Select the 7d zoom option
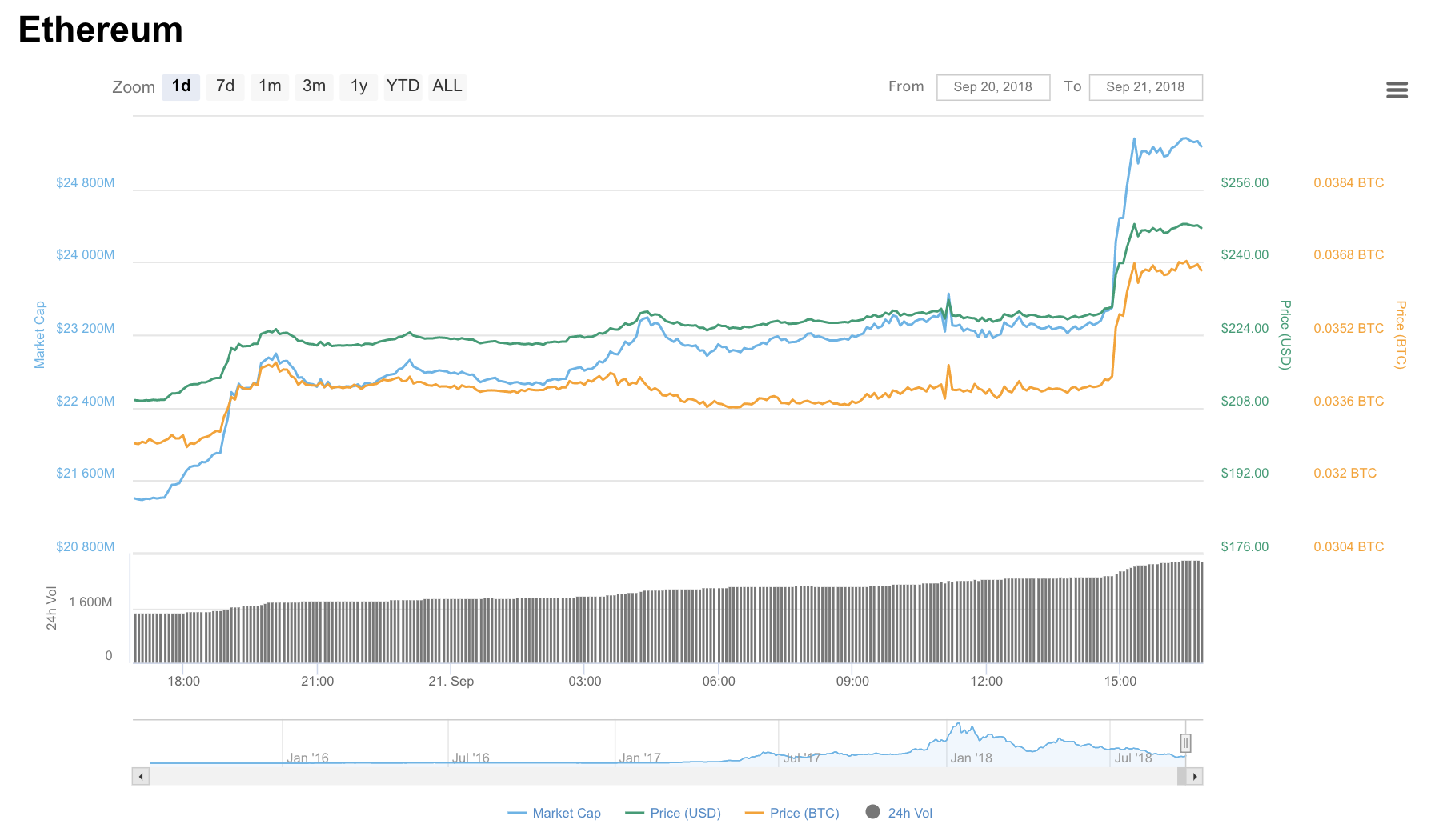This screenshot has width=1439, height=840. click(225, 86)
